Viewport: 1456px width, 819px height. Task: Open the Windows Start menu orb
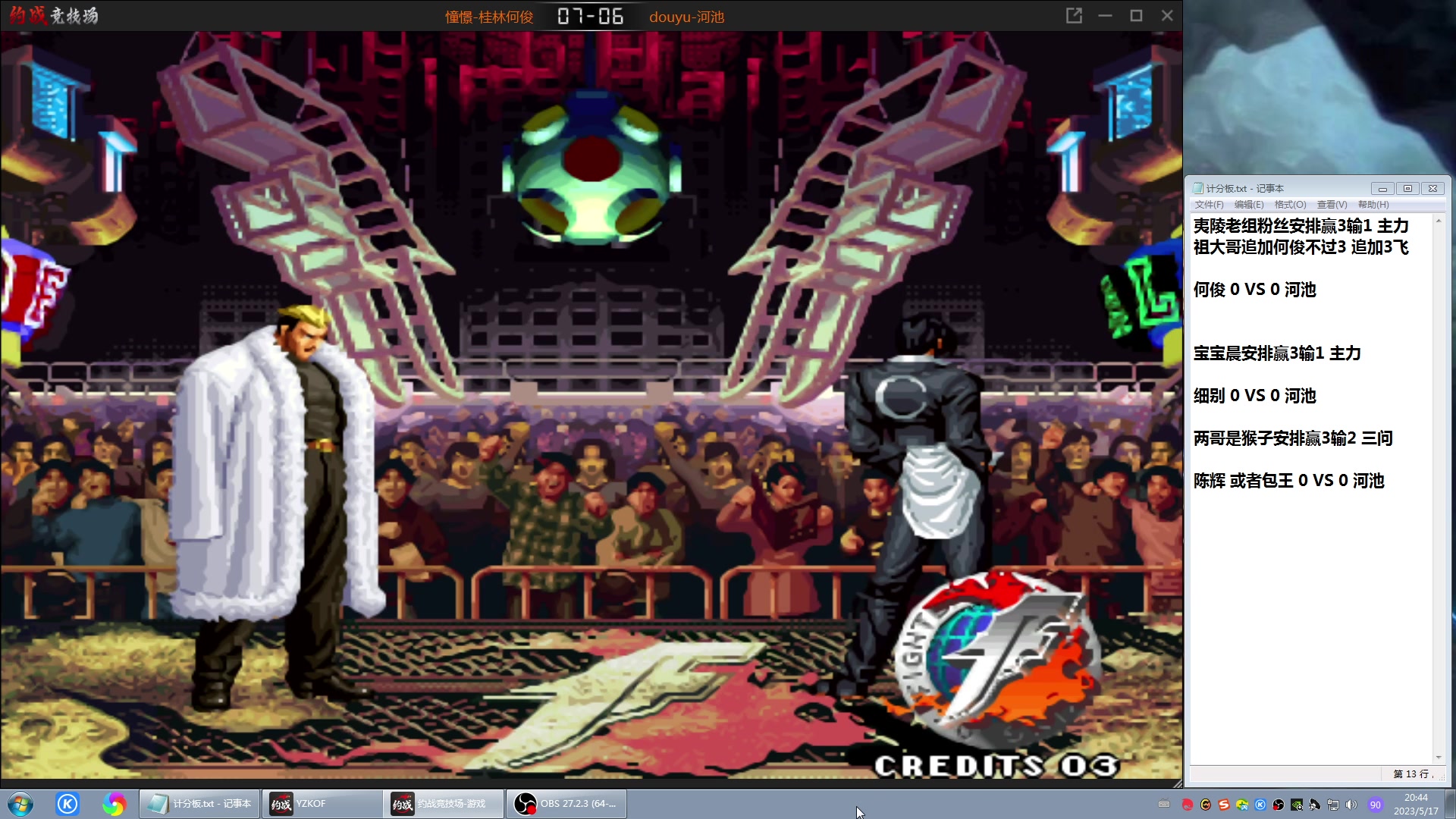[20, 804]
